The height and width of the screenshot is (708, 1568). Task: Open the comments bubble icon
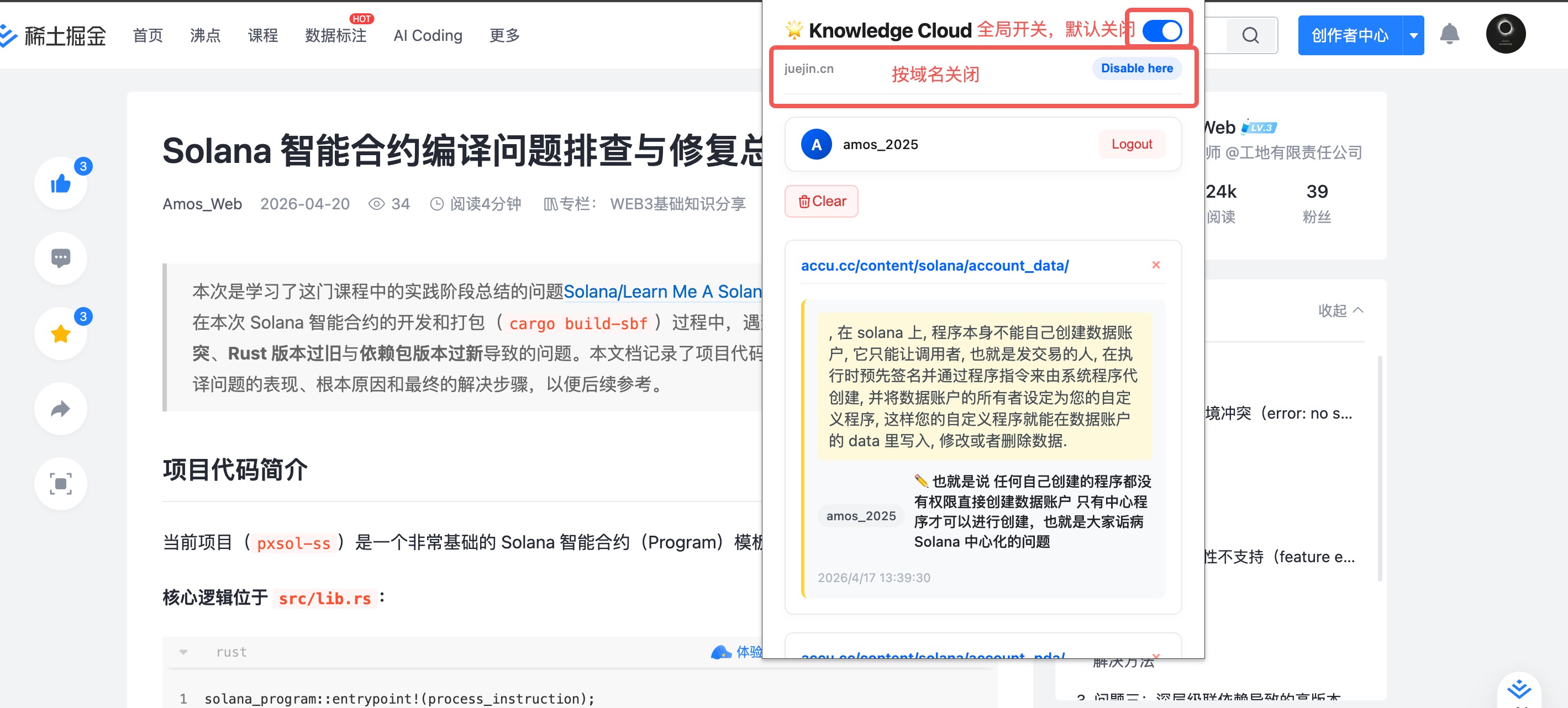click(x=60, y=258)
